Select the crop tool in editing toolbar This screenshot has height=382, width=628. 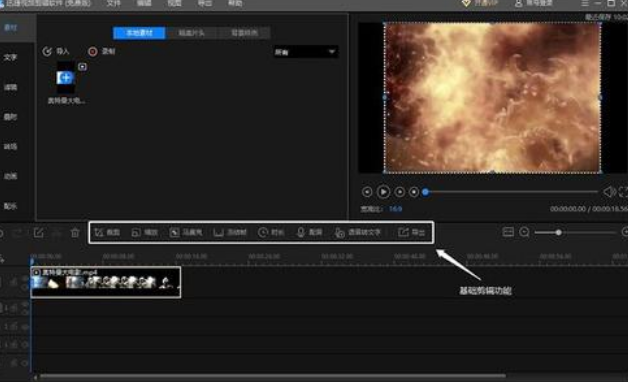107,232
